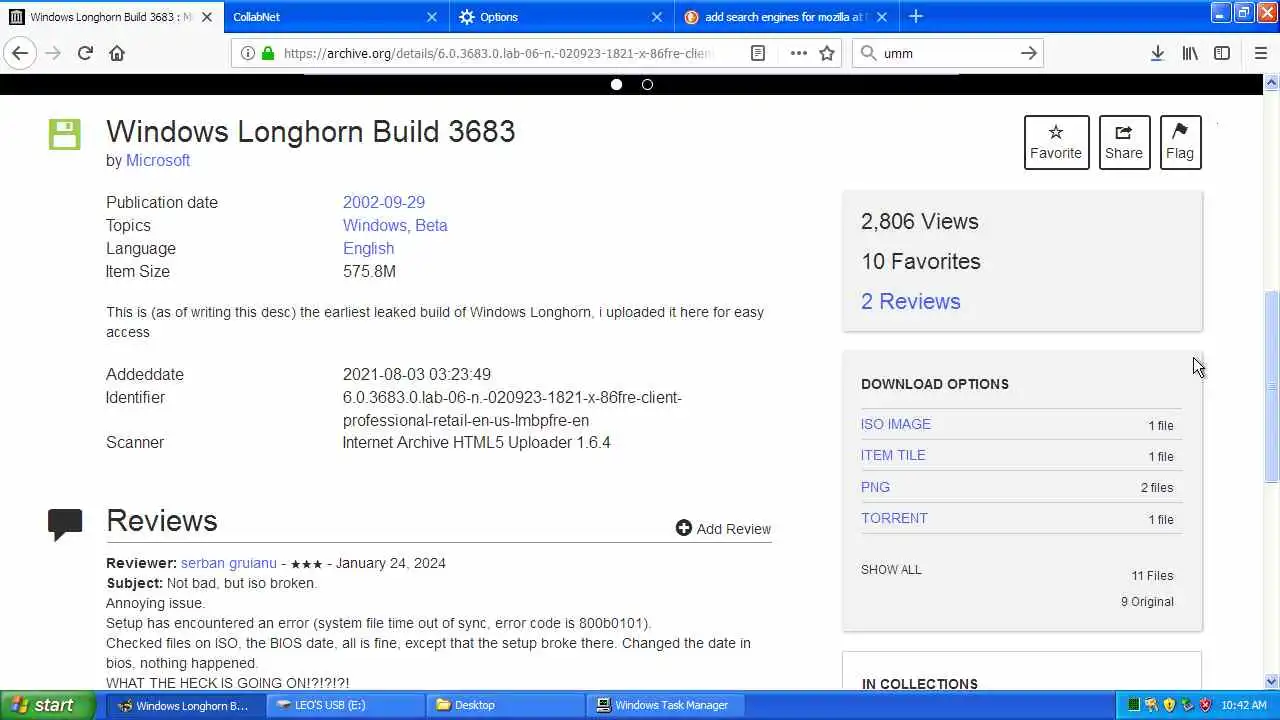Switch to the Options tab

562,17
